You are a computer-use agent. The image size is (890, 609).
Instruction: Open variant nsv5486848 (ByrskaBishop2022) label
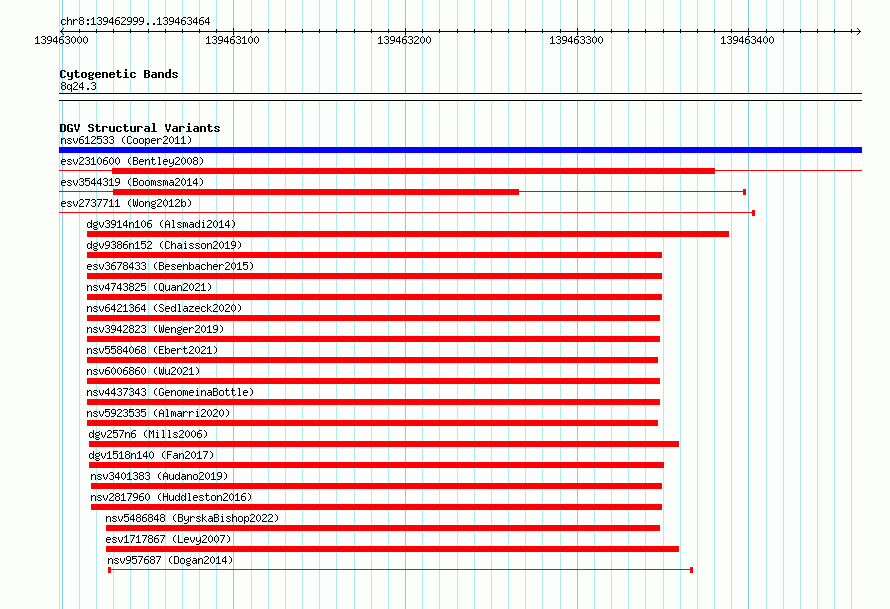coord(192,518)
